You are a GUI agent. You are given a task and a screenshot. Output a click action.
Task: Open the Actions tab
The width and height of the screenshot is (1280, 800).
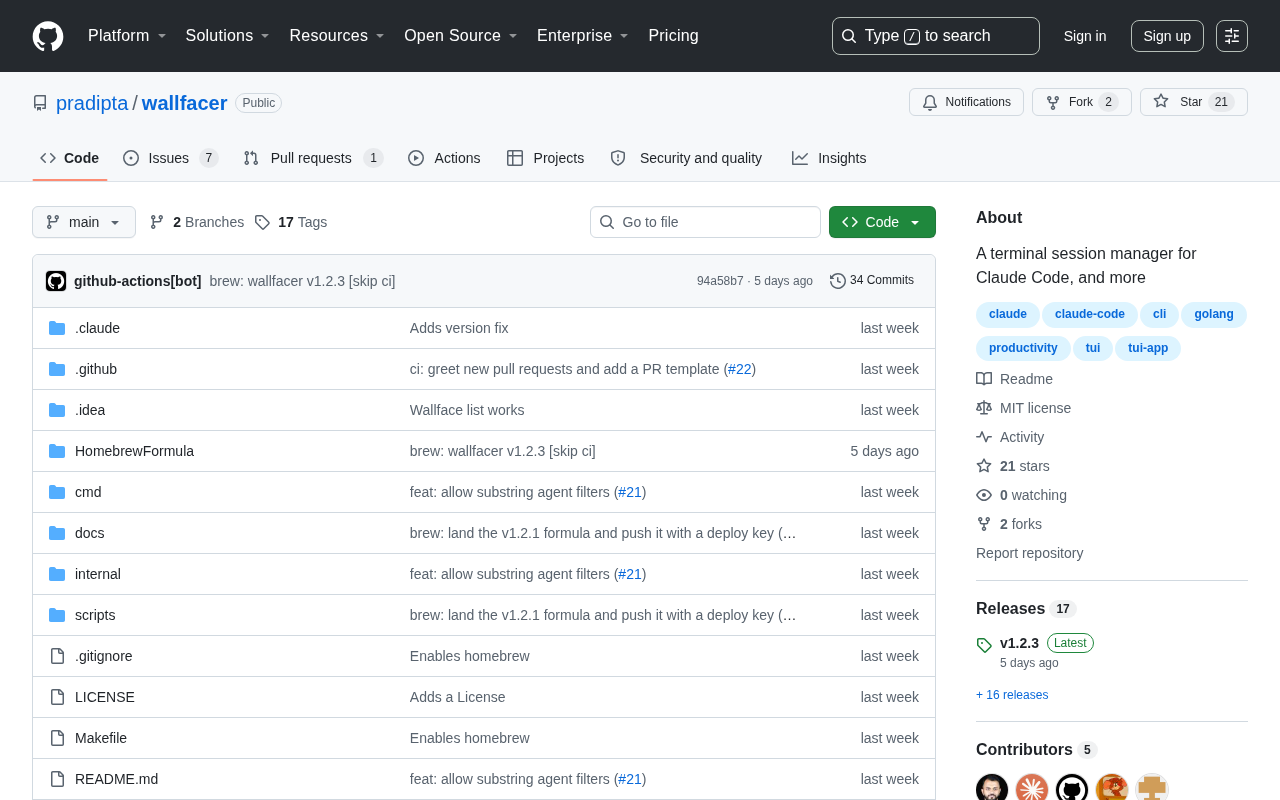(444, 158)
